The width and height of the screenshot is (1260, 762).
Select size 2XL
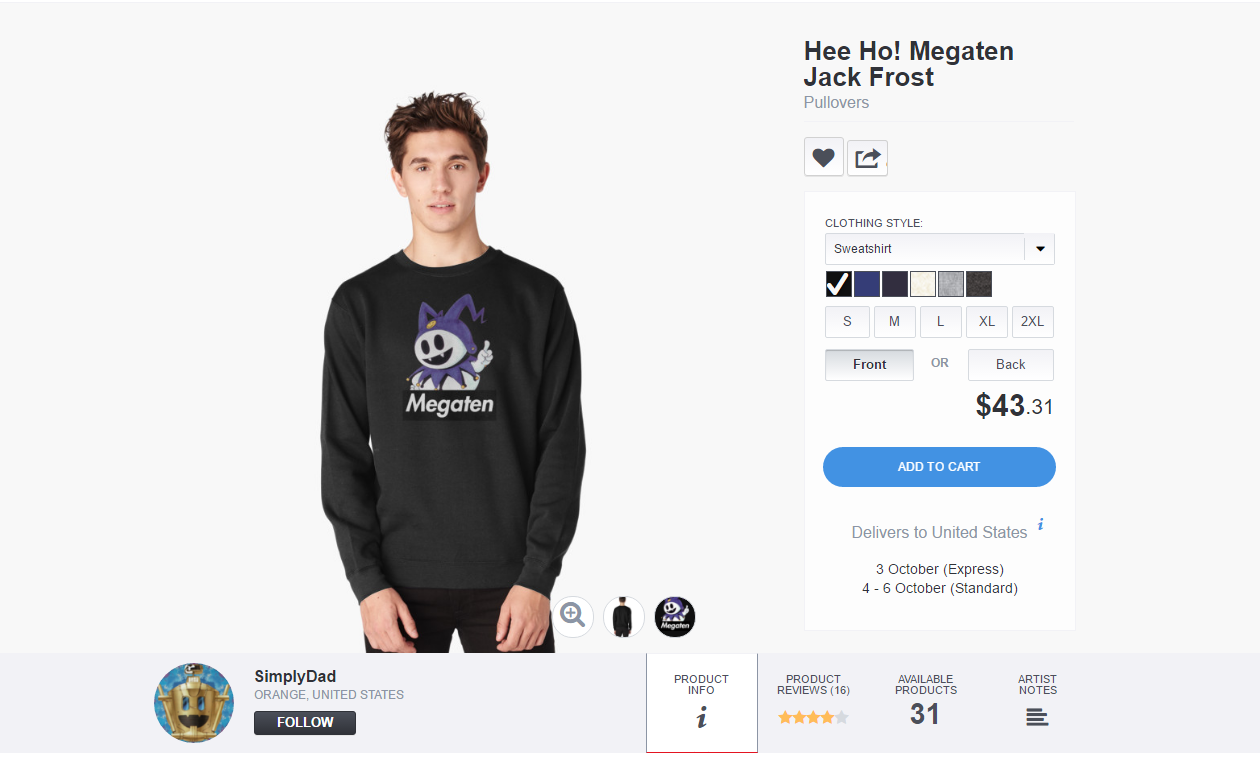1032,322
